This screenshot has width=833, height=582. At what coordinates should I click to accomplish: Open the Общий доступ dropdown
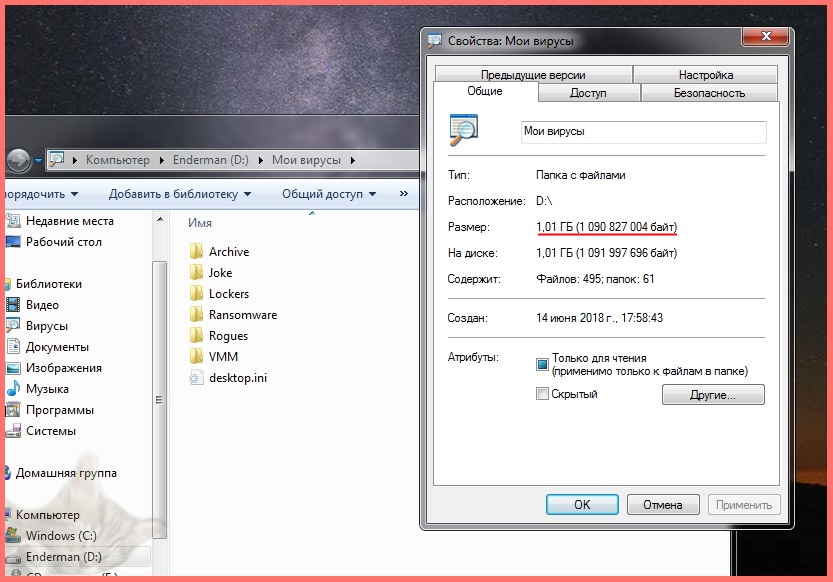click(329, 194)
